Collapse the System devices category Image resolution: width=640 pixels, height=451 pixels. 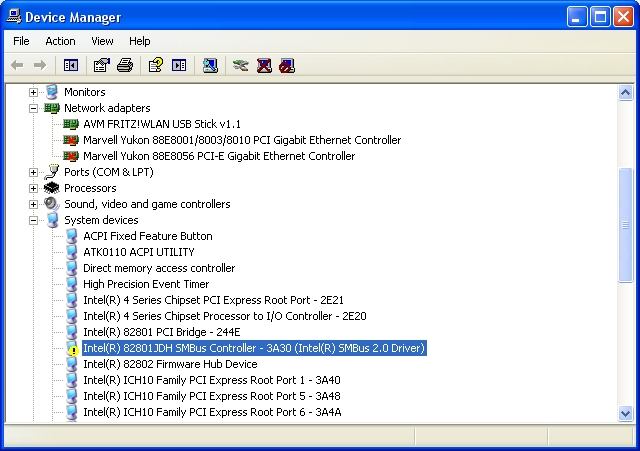[x=33, y=220]
